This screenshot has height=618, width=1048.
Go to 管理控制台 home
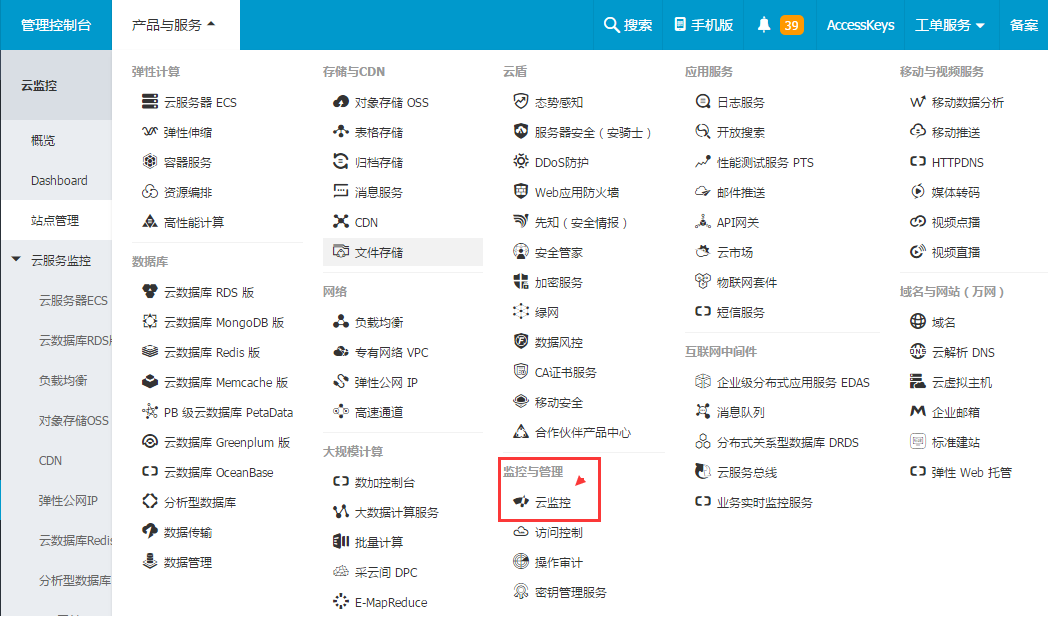coord(56,25)
